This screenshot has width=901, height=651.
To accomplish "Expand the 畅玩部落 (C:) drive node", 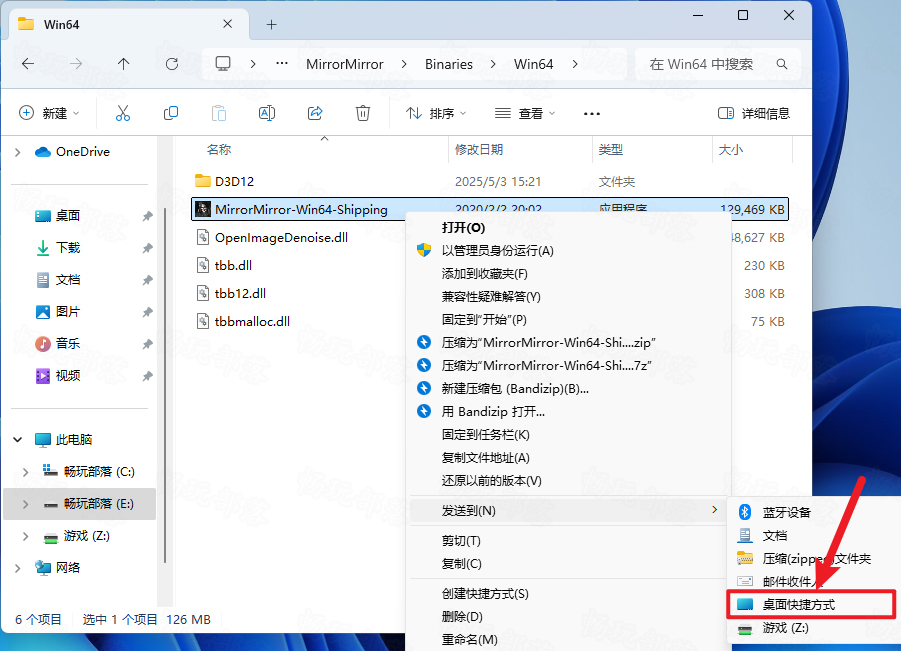I will 25,472.
